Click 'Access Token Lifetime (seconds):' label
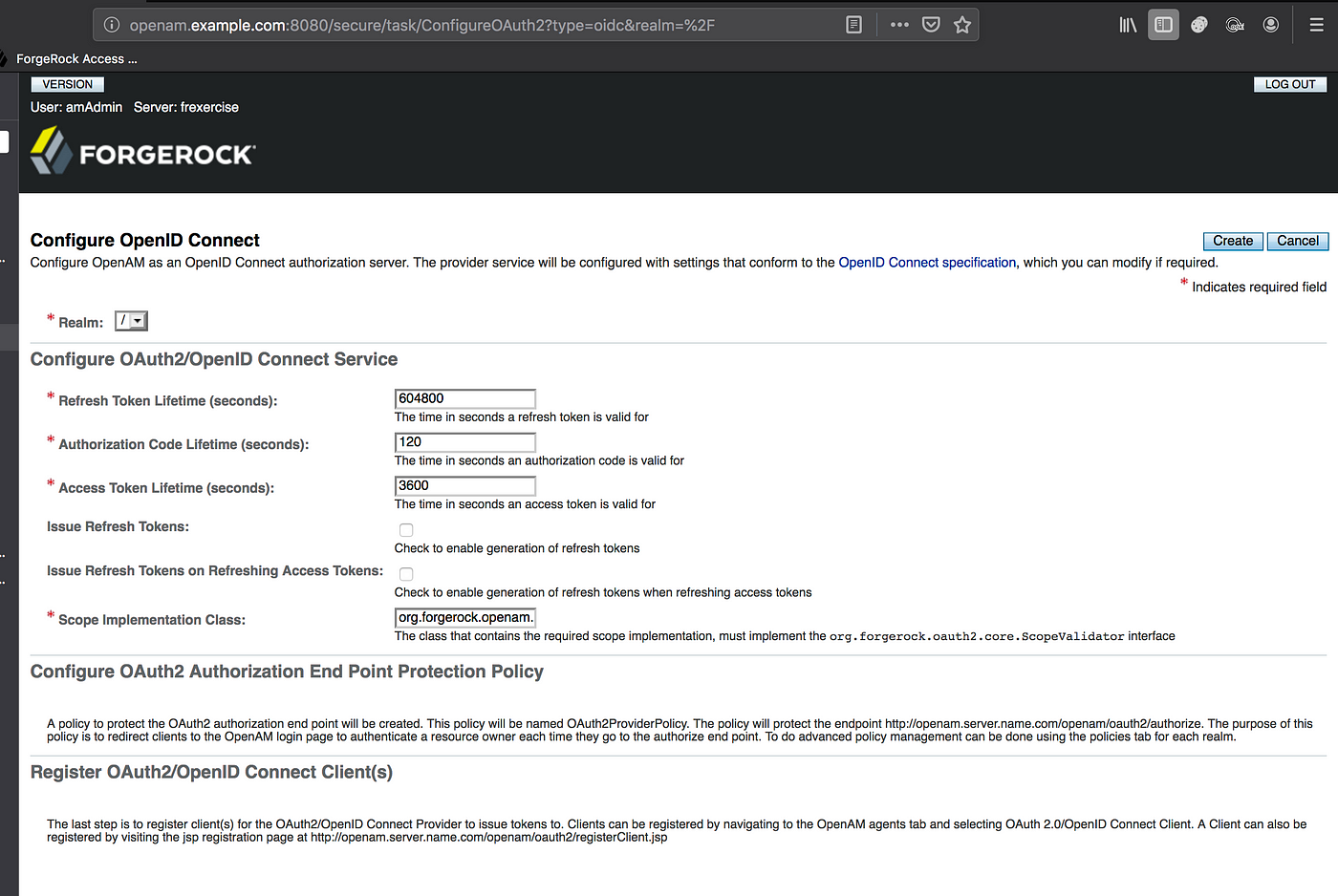Viewport: 1338px width, 896px height. (x=166, y=488)
